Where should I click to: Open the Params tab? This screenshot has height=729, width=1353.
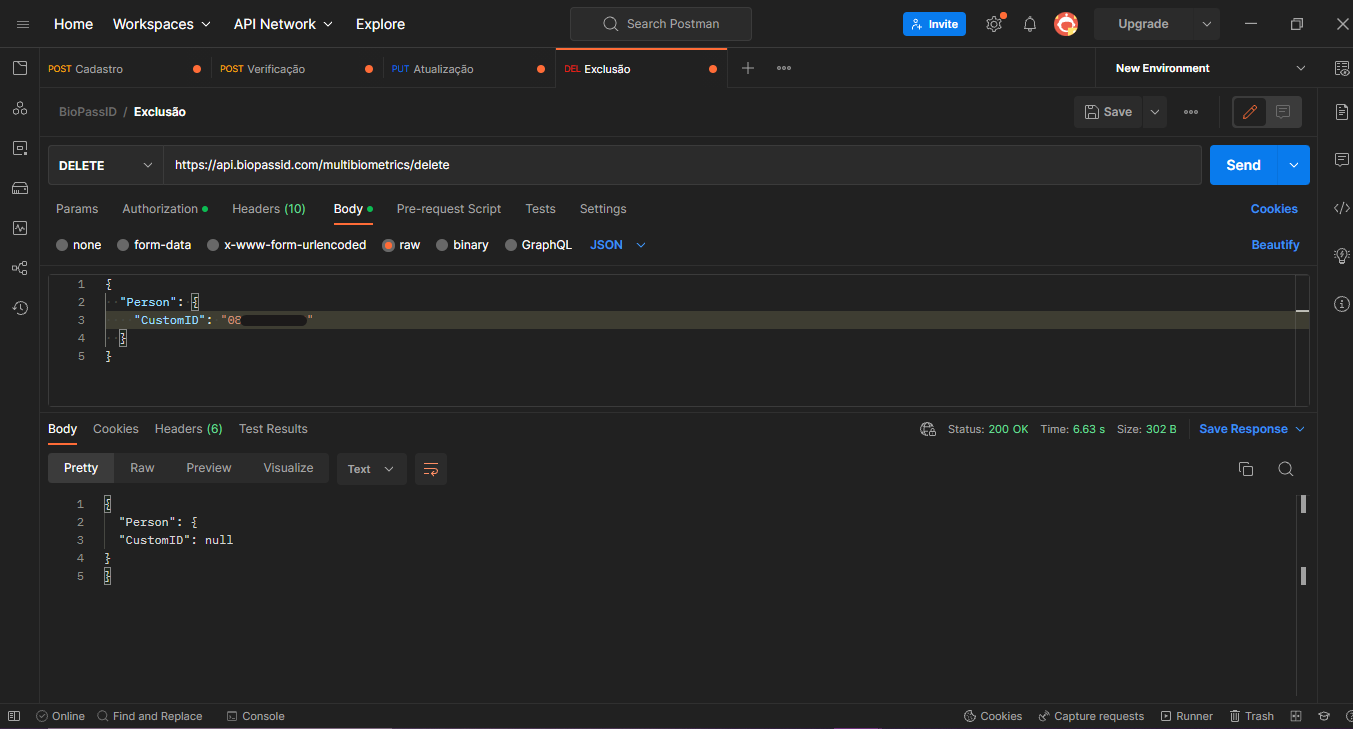pos(77,209)
